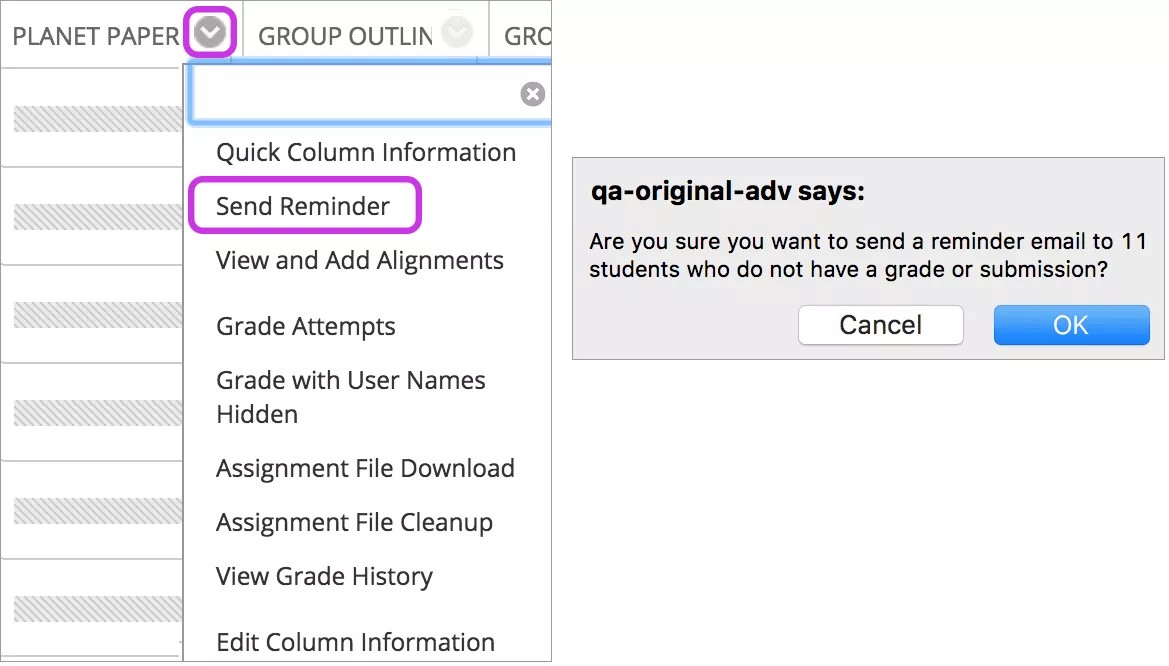The height and width of the screenshot is (666, 1169).
Task: Start an Assignment File Download
Action: 365,468
